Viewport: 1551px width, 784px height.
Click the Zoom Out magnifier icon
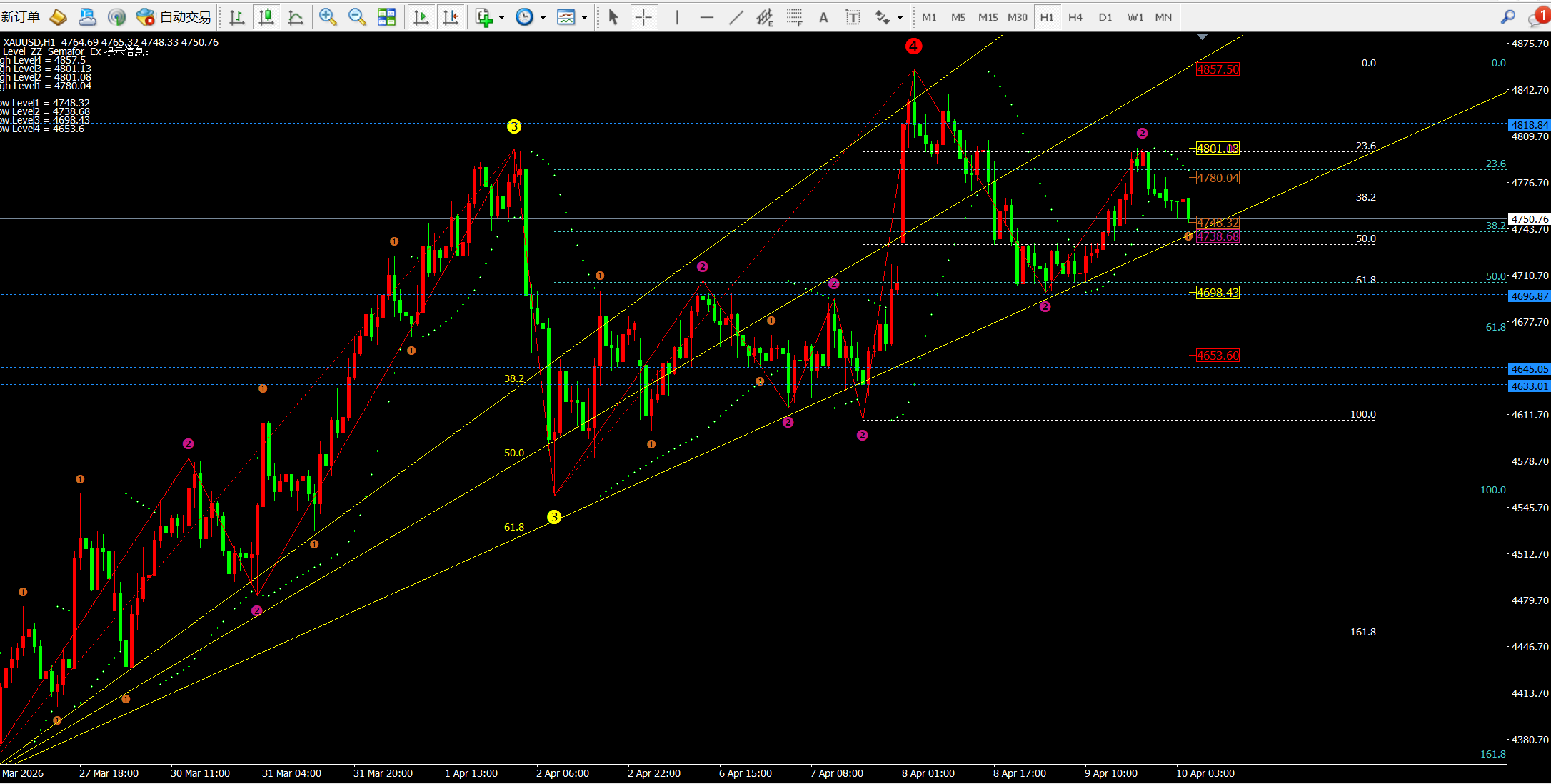pyautogui.click(x=357, y=17)
